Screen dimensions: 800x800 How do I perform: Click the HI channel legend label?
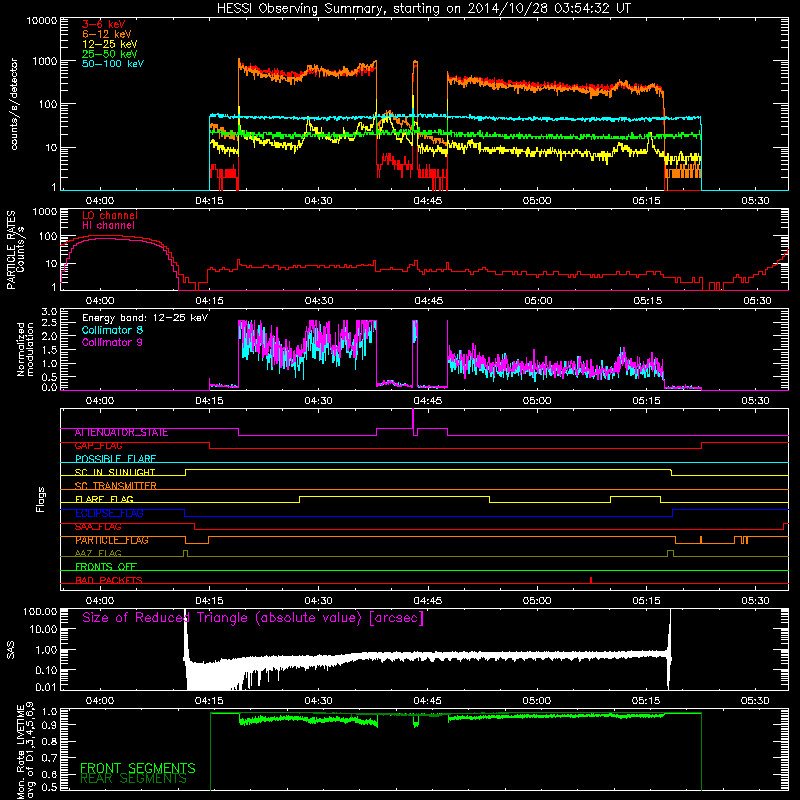pos(108,225)
